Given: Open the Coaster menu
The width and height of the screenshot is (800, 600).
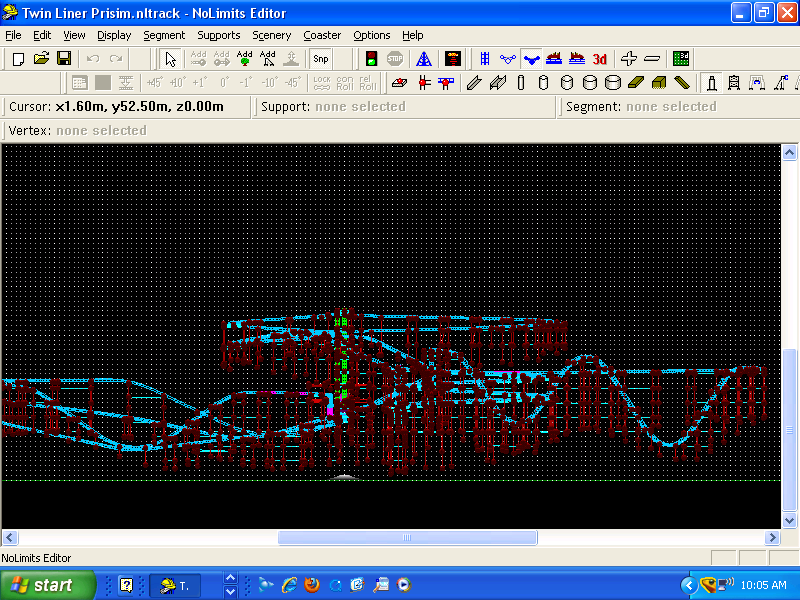Looking at the screenshot, I should (x=322, y=35).
